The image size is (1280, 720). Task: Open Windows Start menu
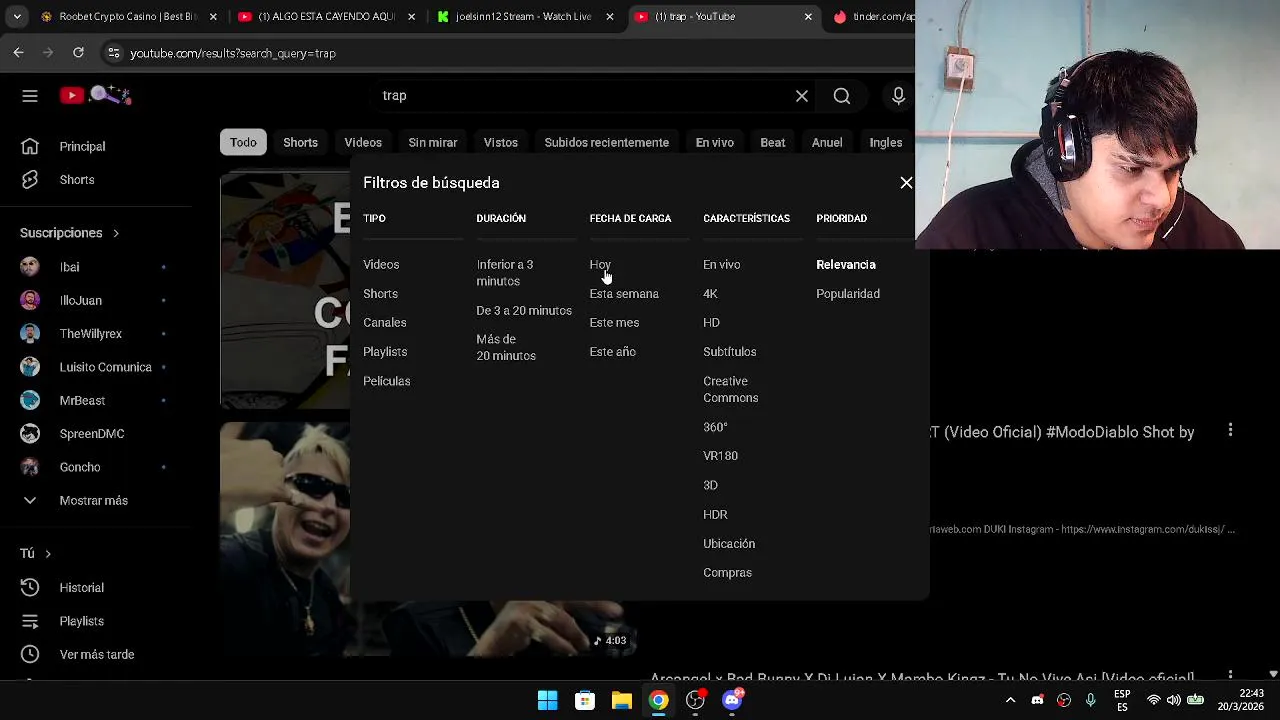click(547, 700)
